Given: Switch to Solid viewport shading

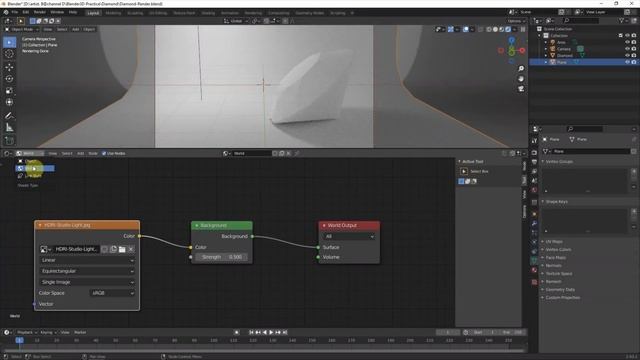Looking at the screenshot, I should tap(495, 29).
